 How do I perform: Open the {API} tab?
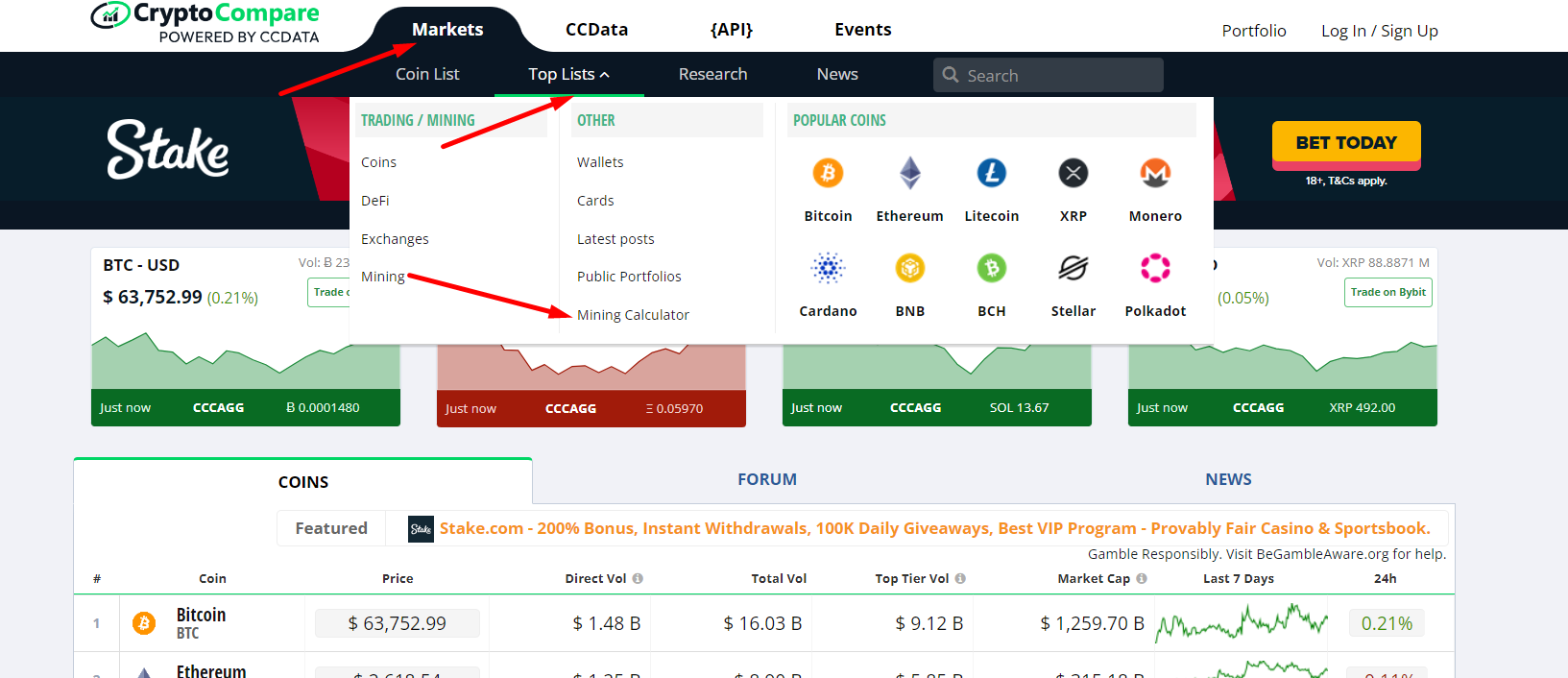coord(731,30)
